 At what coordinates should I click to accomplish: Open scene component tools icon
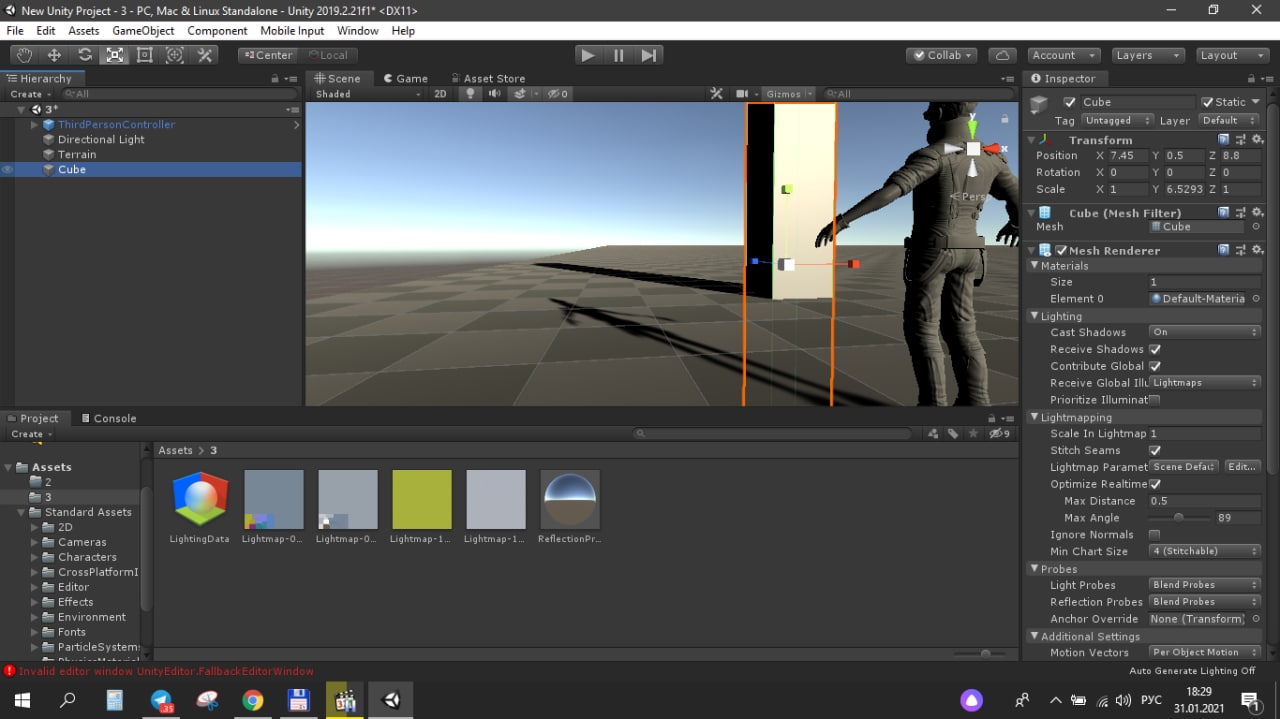pyautogui.click(x=716, y=94)
